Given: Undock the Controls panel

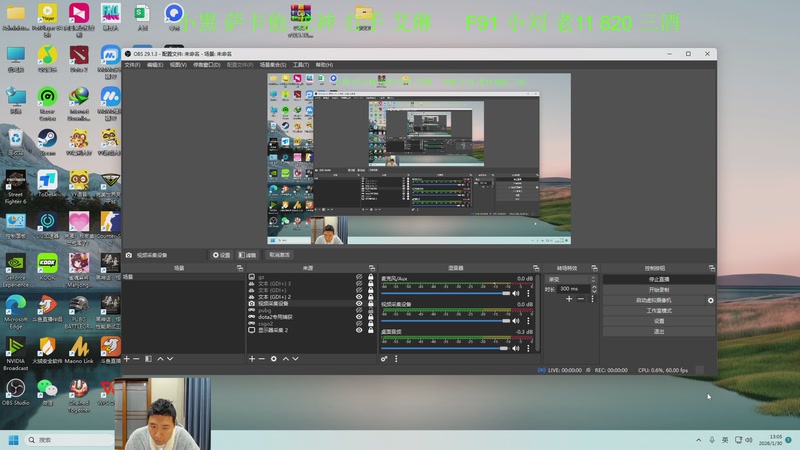Looking at the screenshot, I should 712,268.
